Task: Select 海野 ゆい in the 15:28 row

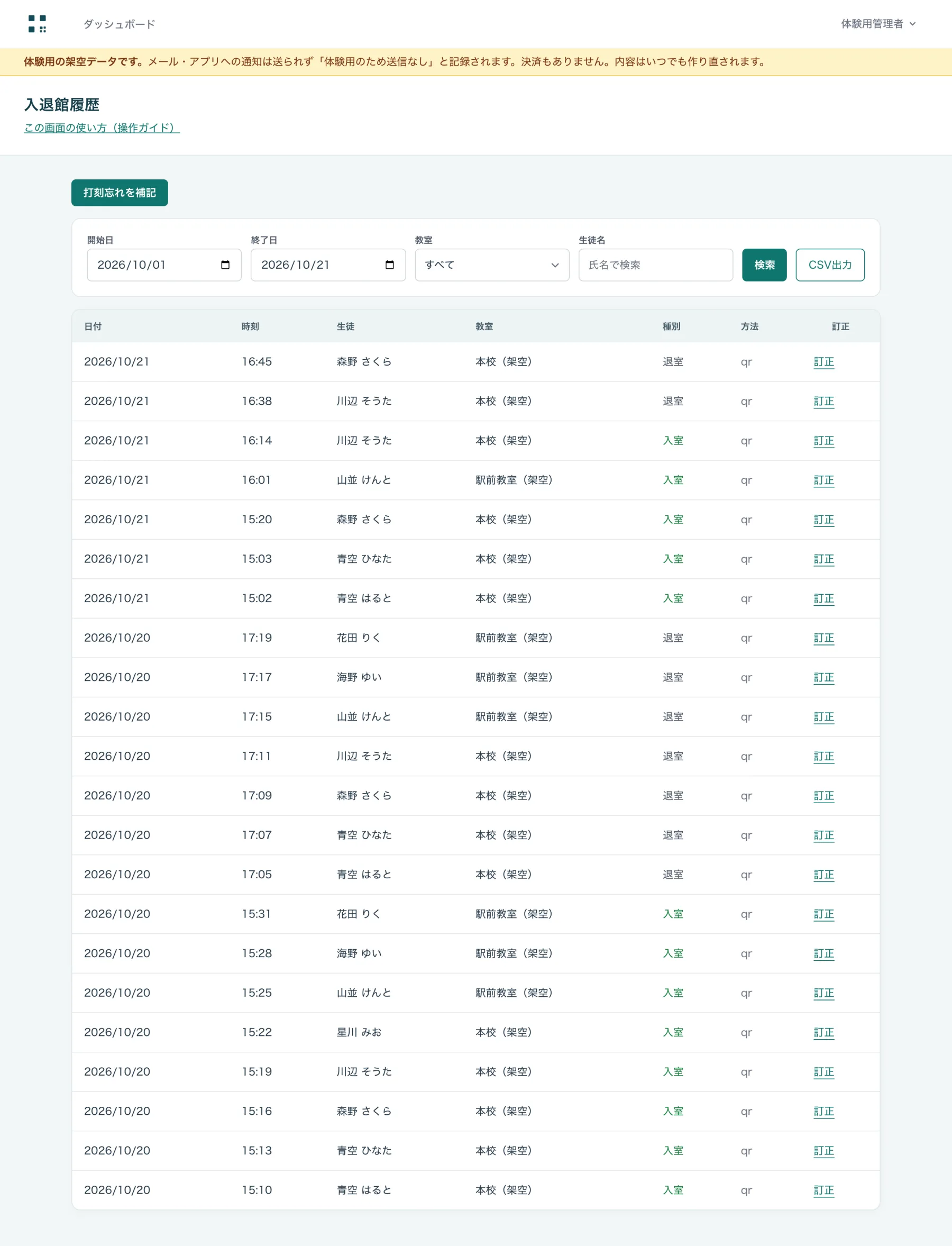Action: [x=359, y=953]
